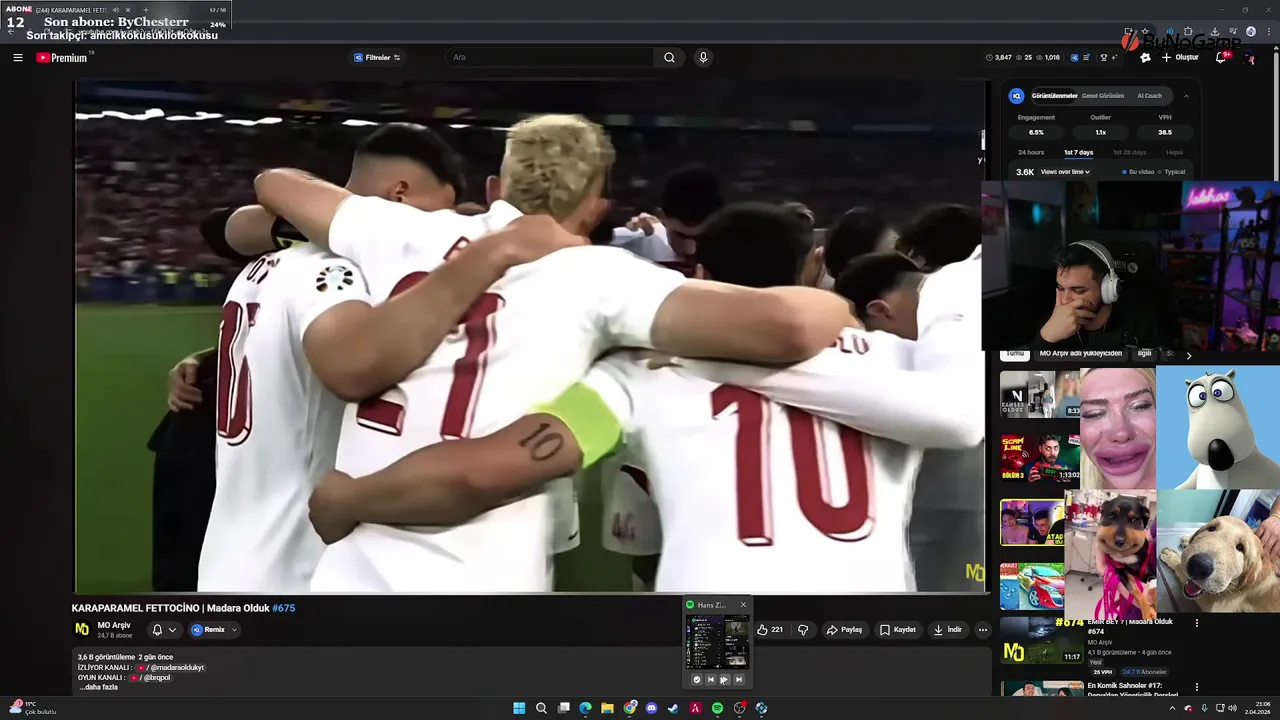Click the Oluştur create button

coord(1180,58)
